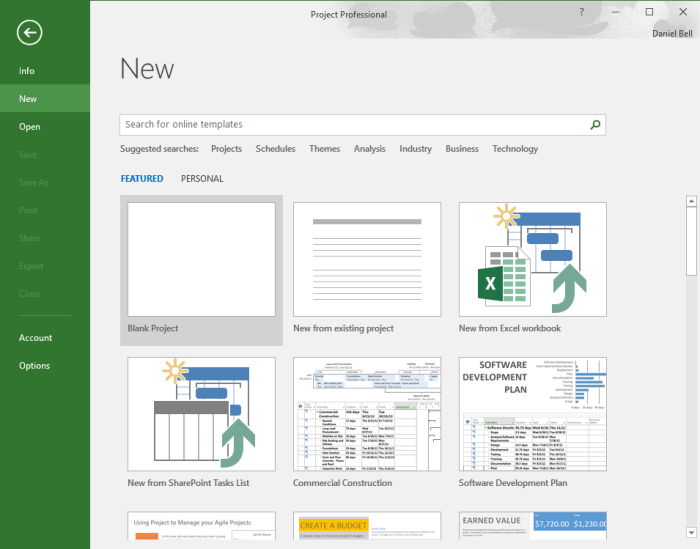Search suggested term Business
Image resolution: width=700 pixels, height=549 pixels.
click(x=462, y=149)
